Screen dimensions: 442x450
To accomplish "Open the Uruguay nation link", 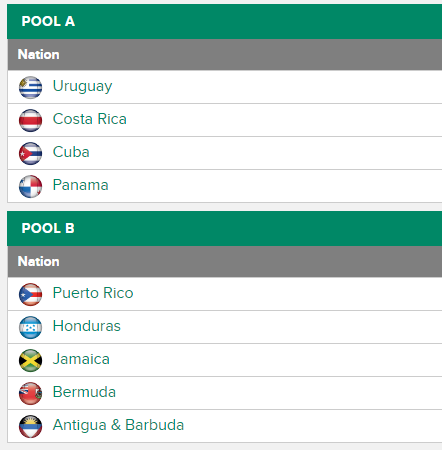I will 82,86.
